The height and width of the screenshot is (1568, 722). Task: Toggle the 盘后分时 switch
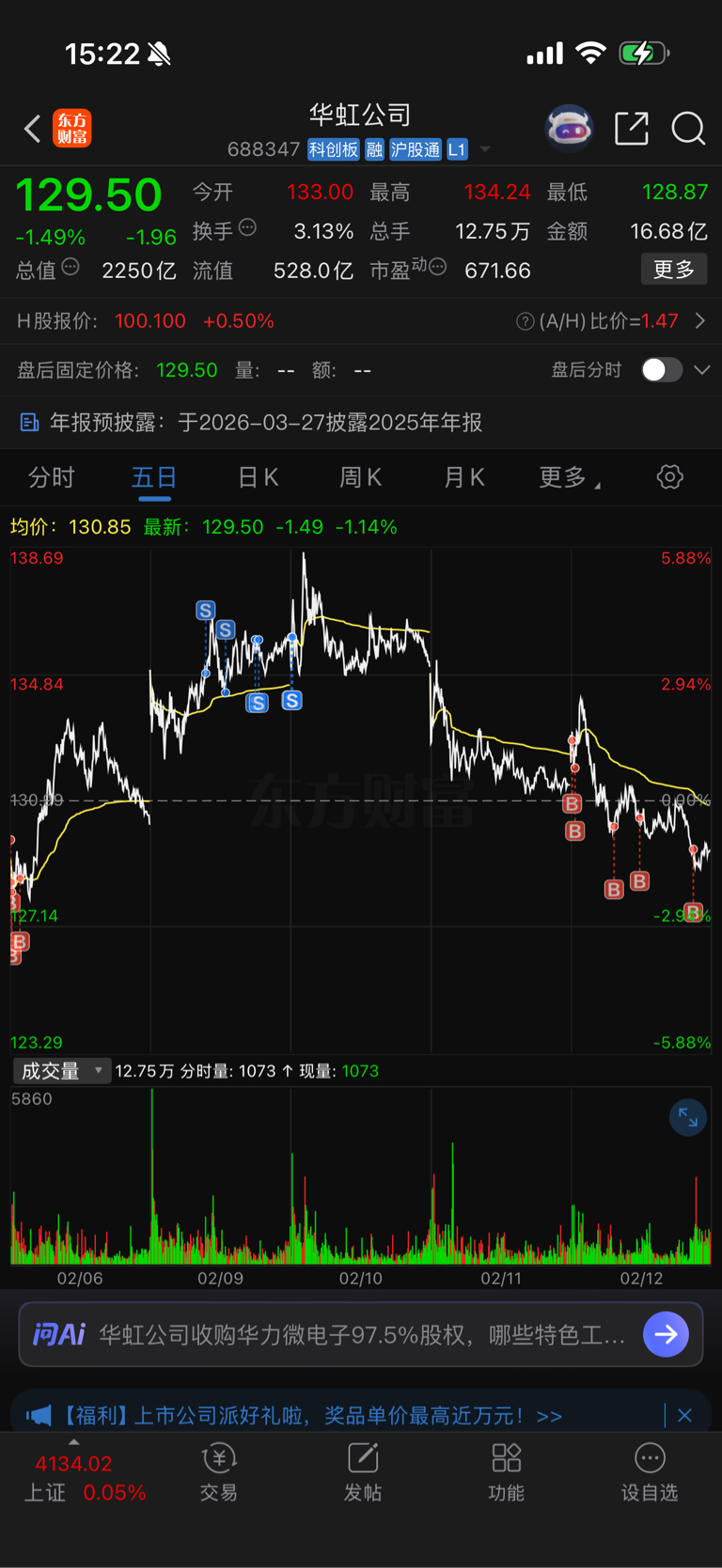click(x=662, y=370)
